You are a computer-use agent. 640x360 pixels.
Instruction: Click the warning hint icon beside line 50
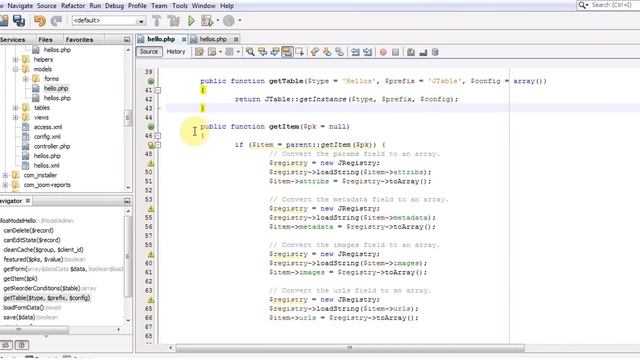coord(151,164)
